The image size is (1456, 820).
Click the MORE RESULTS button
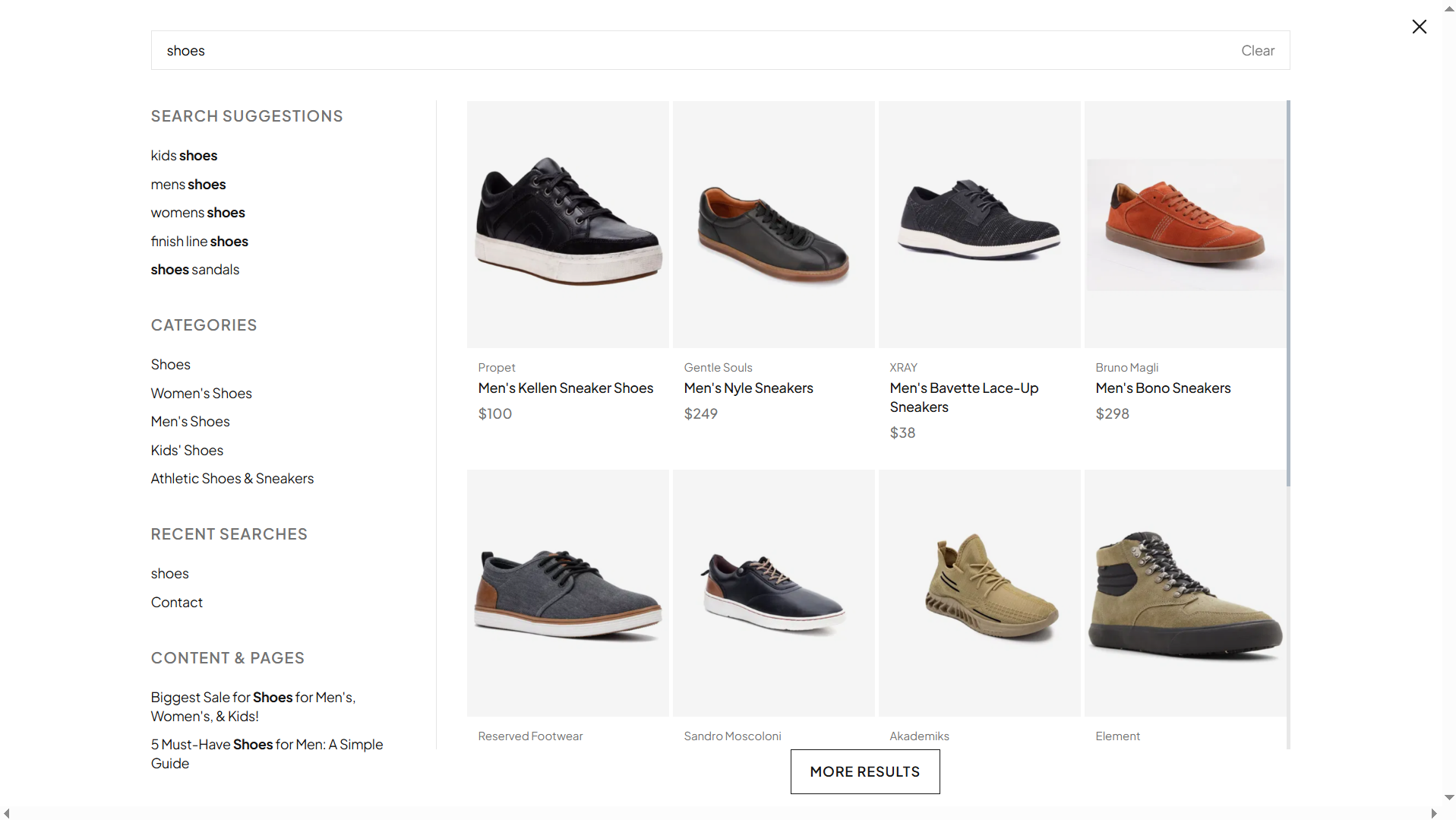[864, 771]
